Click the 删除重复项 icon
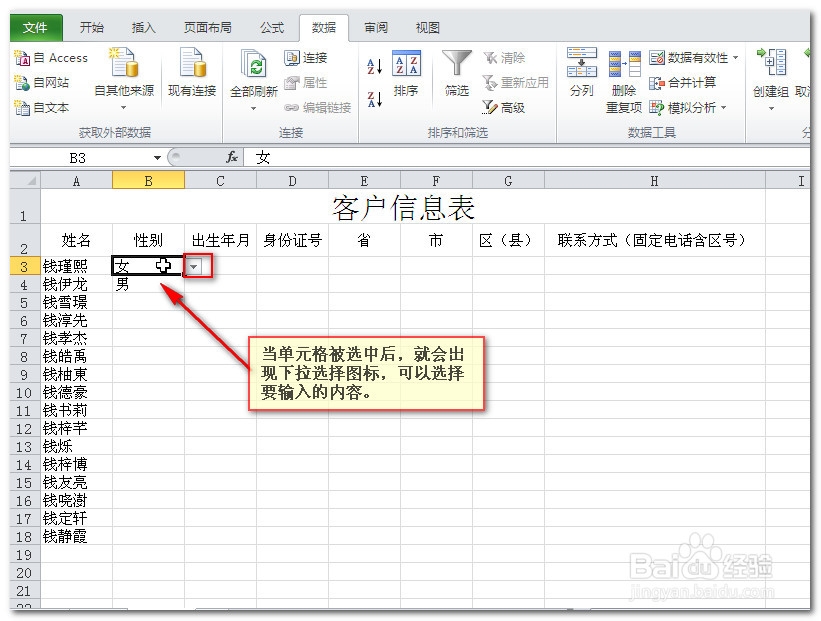The width and height of the screenshot is (821, 621). (x=624, y=64)
